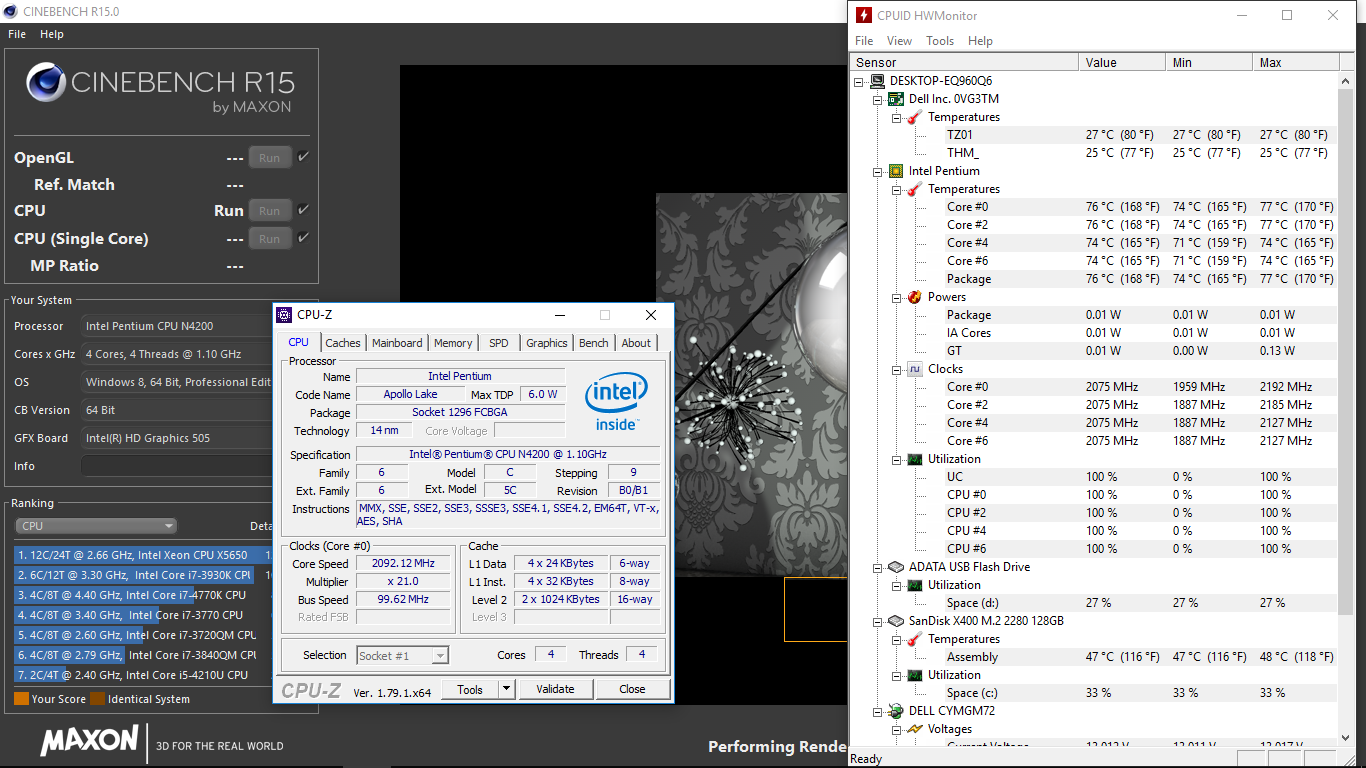Toggle the CPU (Single Core) test checkmark
The width and height of the screenshot is (1366, 768).
click(x=303, y=238)
